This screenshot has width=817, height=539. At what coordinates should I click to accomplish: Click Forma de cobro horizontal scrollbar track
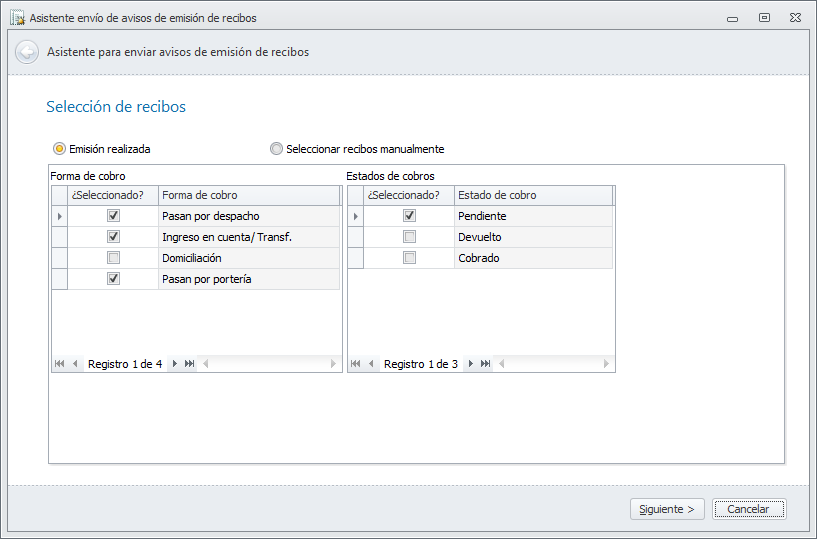(x=270, y=364)
